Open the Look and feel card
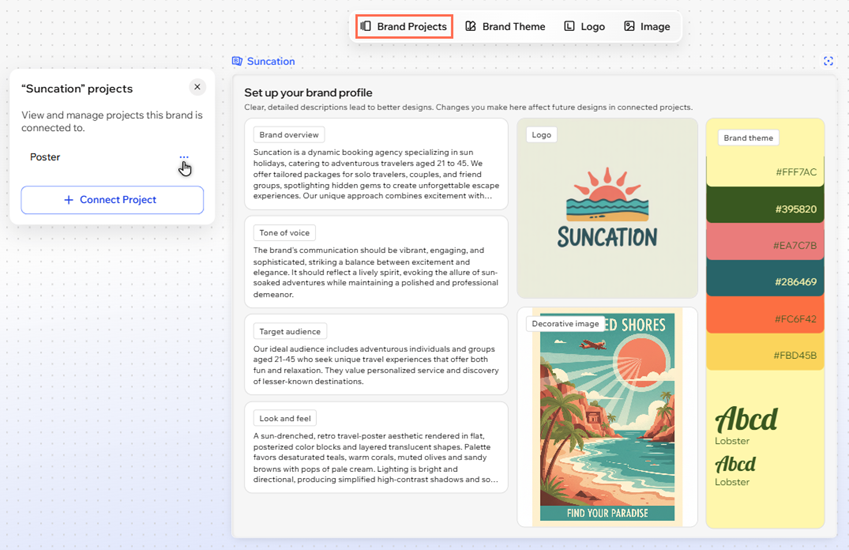849x550 pixels. click(x=376, y=447)
